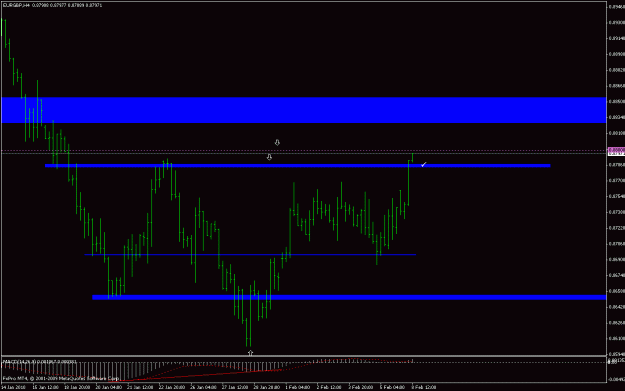Select the white check mark on the chart
Screen dimensions: 625x391
(424, 164)
